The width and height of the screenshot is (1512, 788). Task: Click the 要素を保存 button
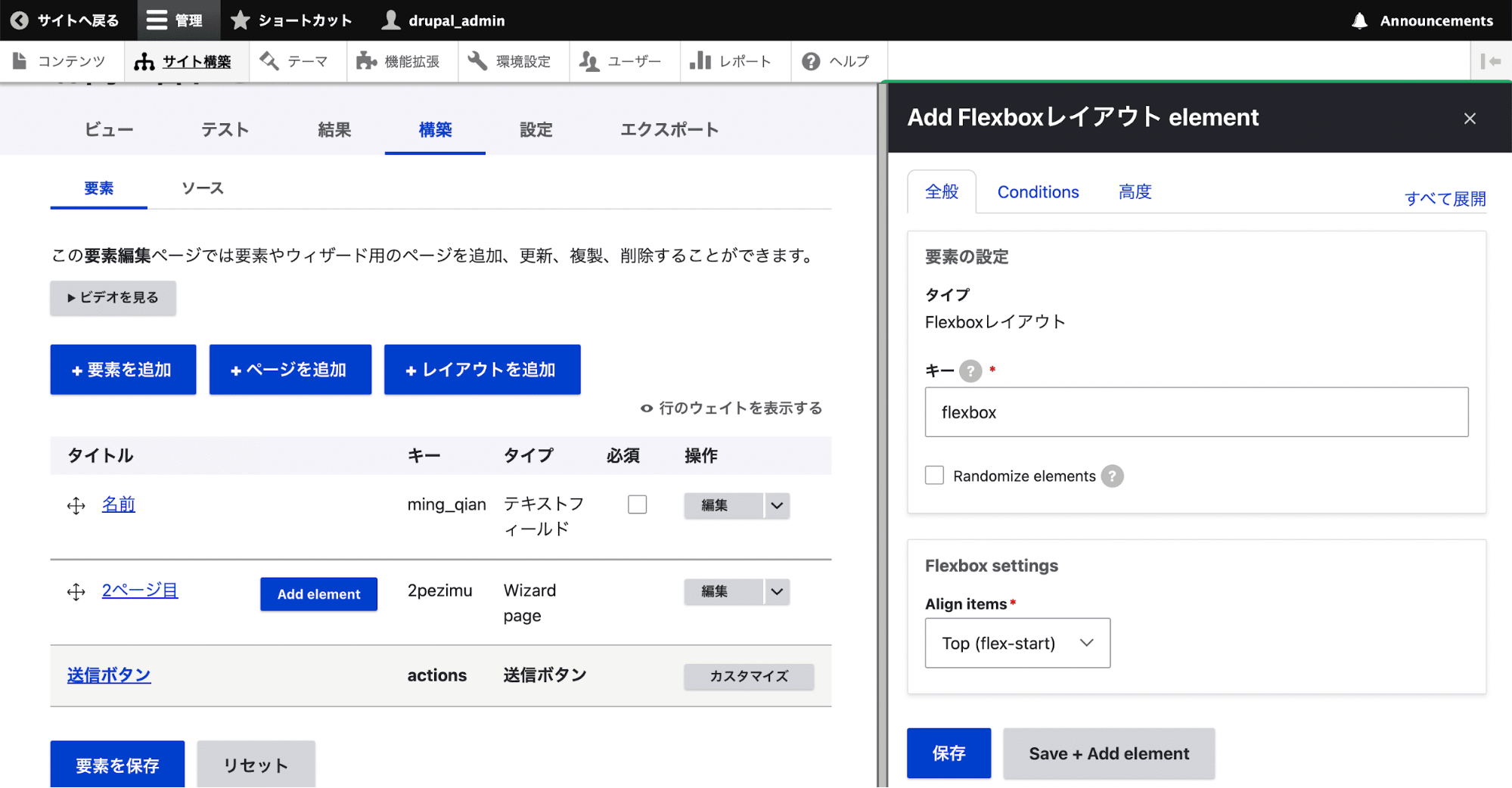click(117, 765)
